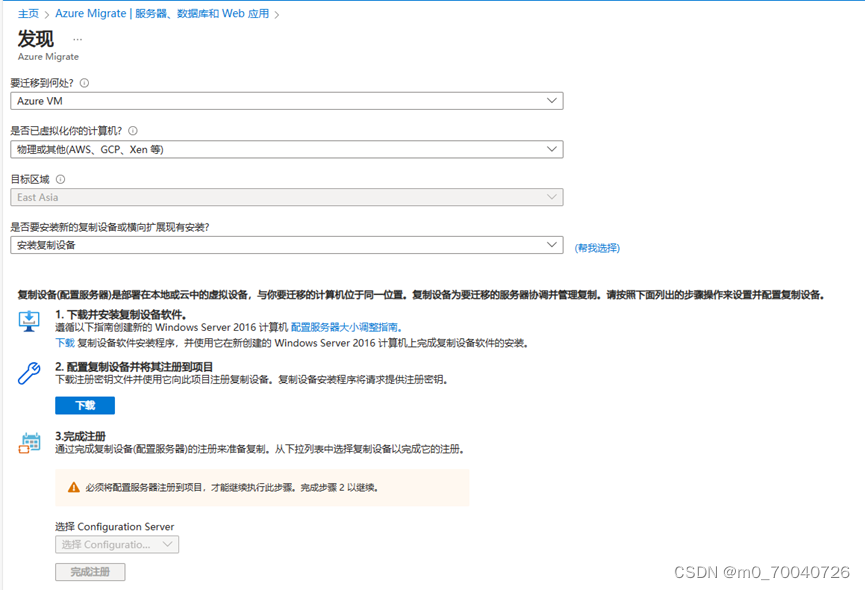Click the 是否要安装新的复制设备或横向扩展现有安装? label
Viewport: 865px width, 590px height.
[x=110, y=227]
